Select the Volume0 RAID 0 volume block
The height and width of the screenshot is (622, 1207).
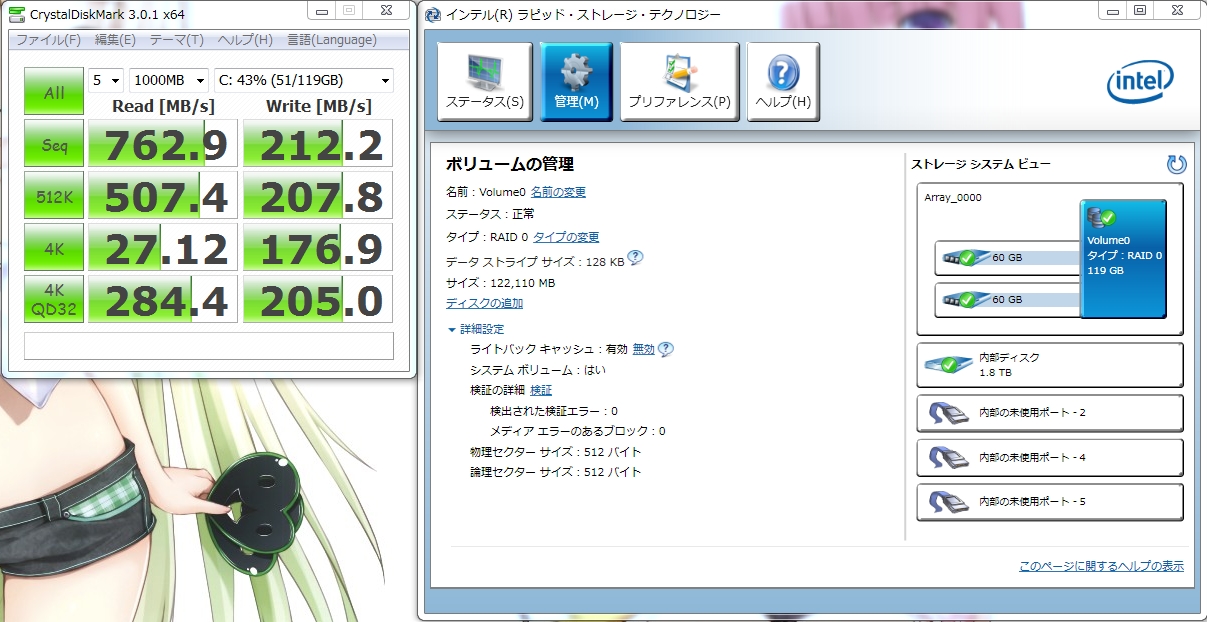click(1123, 259)
